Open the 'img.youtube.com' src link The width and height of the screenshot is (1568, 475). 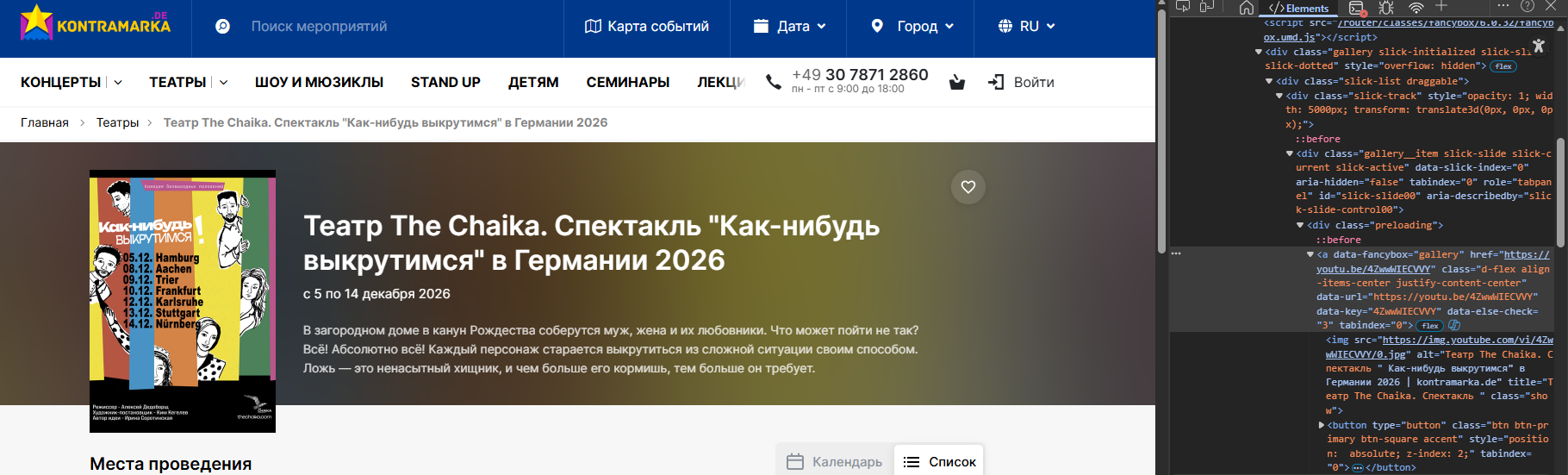(1440, 347)
